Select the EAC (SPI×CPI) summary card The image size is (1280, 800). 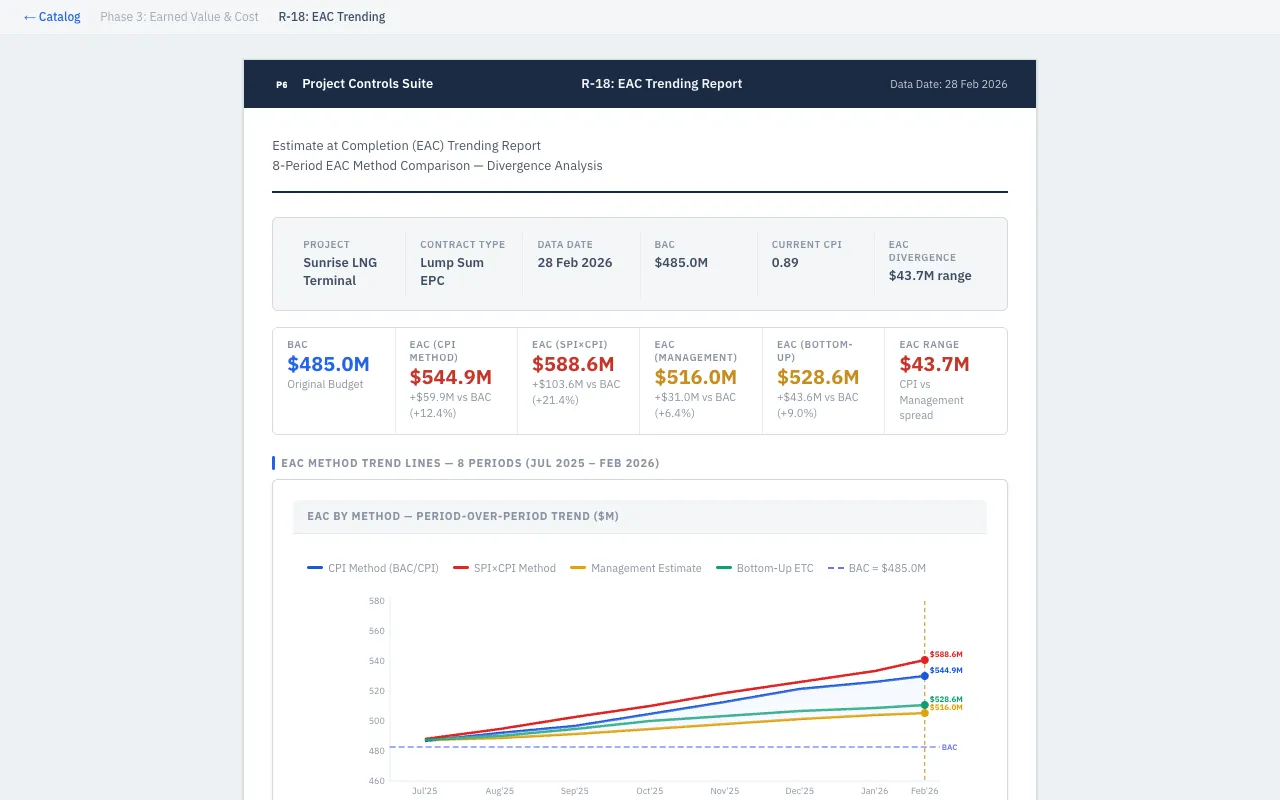point(578,381)
